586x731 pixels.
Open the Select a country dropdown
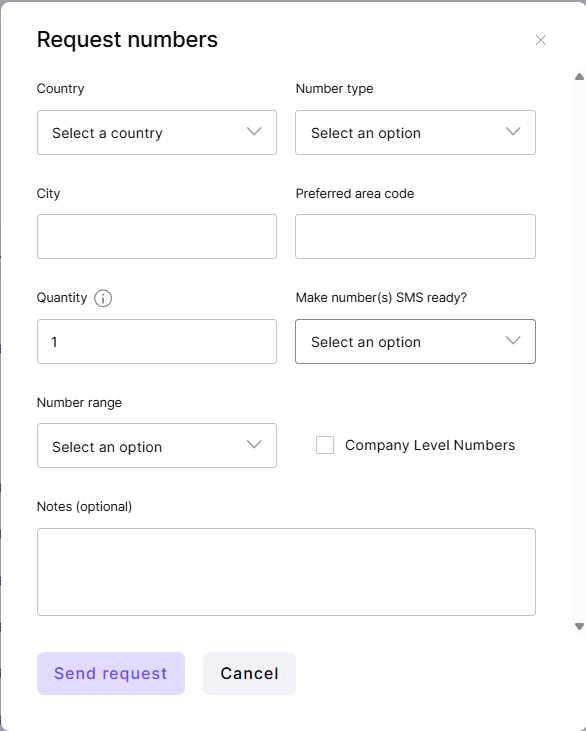pos(157,132)
